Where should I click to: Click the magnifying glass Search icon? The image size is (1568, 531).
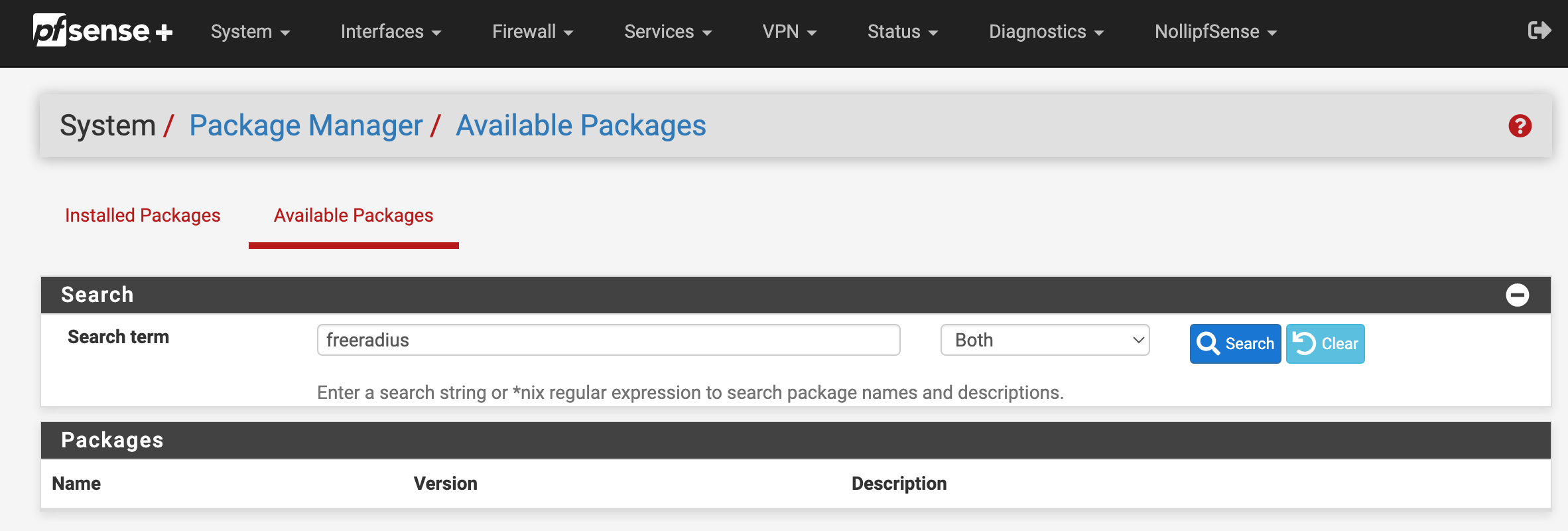(1209, 344)
